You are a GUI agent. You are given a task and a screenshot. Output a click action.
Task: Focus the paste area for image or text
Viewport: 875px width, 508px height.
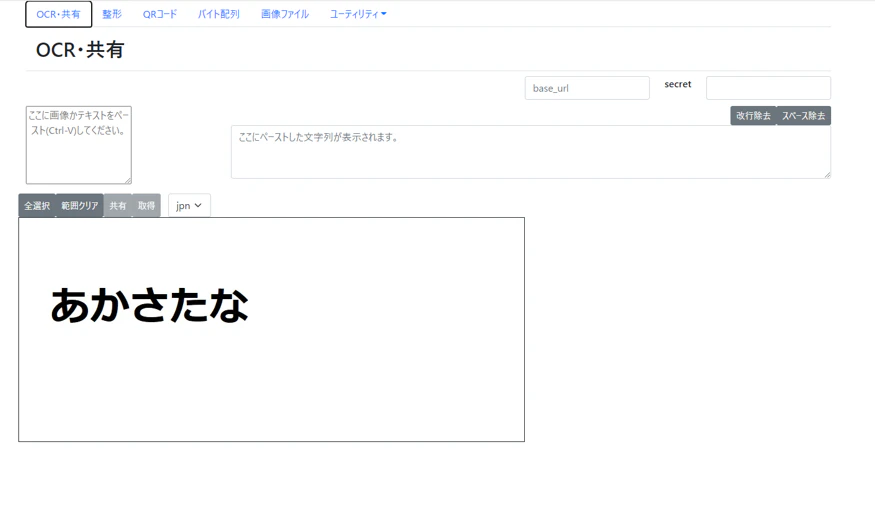(79, 145)
